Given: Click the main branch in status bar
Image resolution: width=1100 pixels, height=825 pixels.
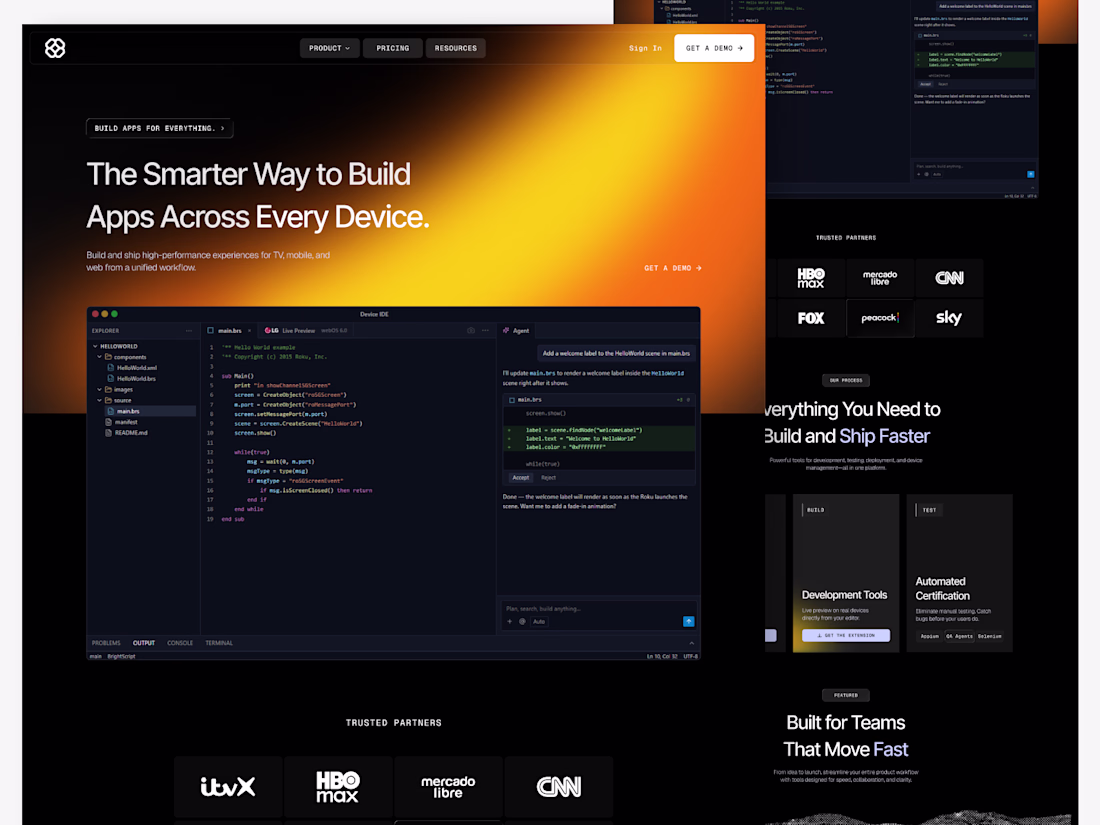Looking at the screenshot, I should [x=95, y=657].
